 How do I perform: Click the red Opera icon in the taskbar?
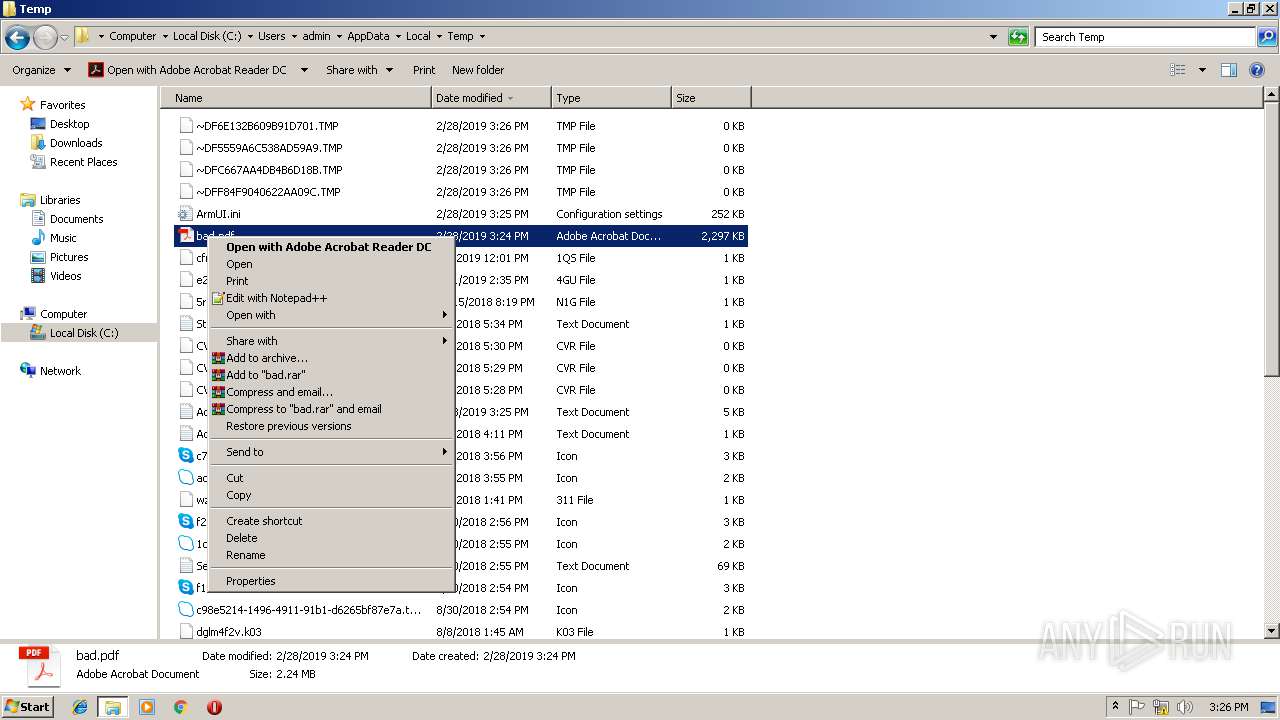pyautogui.click(x=214, y=707)
